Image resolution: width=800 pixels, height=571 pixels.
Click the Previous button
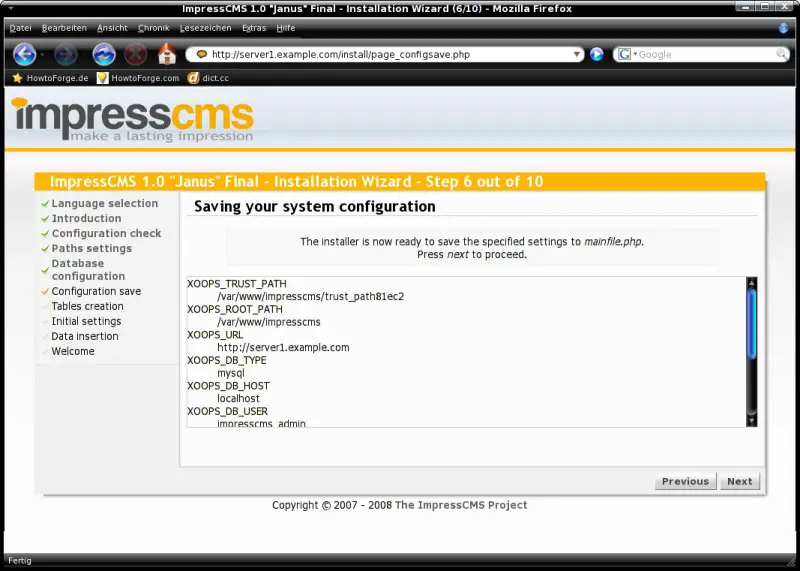click(x=685, y=481)
